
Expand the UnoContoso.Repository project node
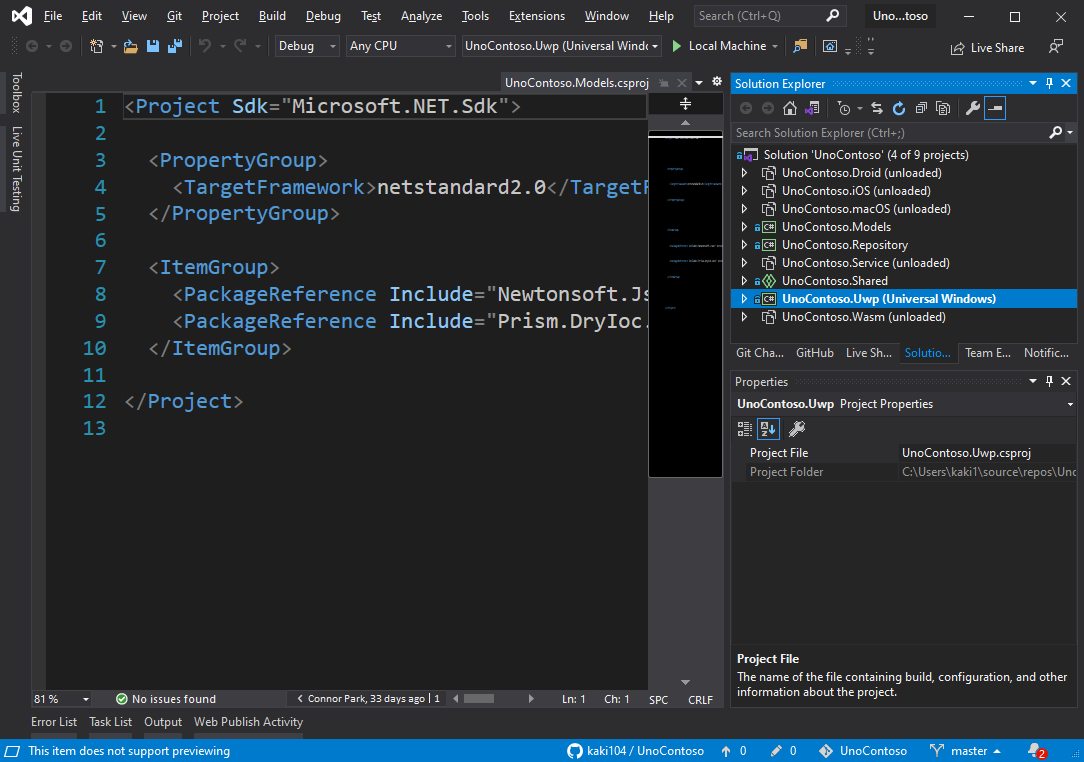coord(745,245)
